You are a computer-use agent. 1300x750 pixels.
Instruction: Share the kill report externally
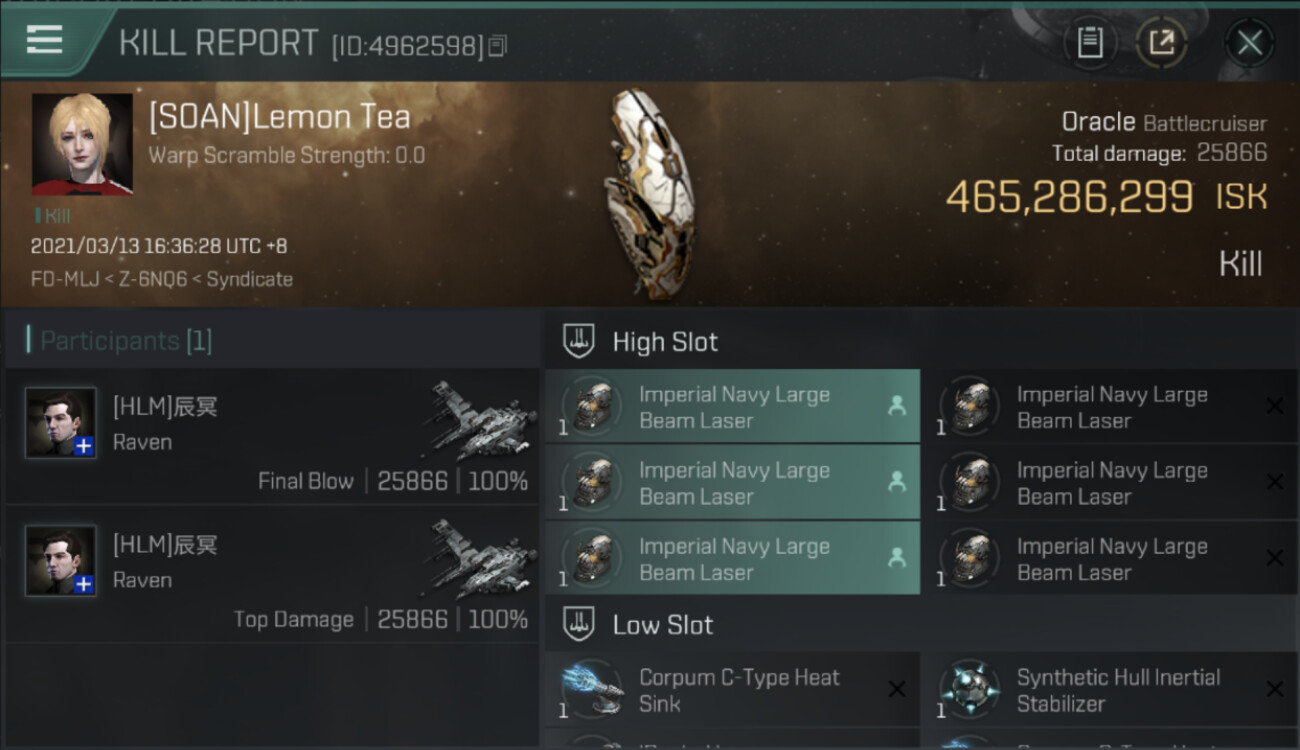click(x=1161, y=43)
